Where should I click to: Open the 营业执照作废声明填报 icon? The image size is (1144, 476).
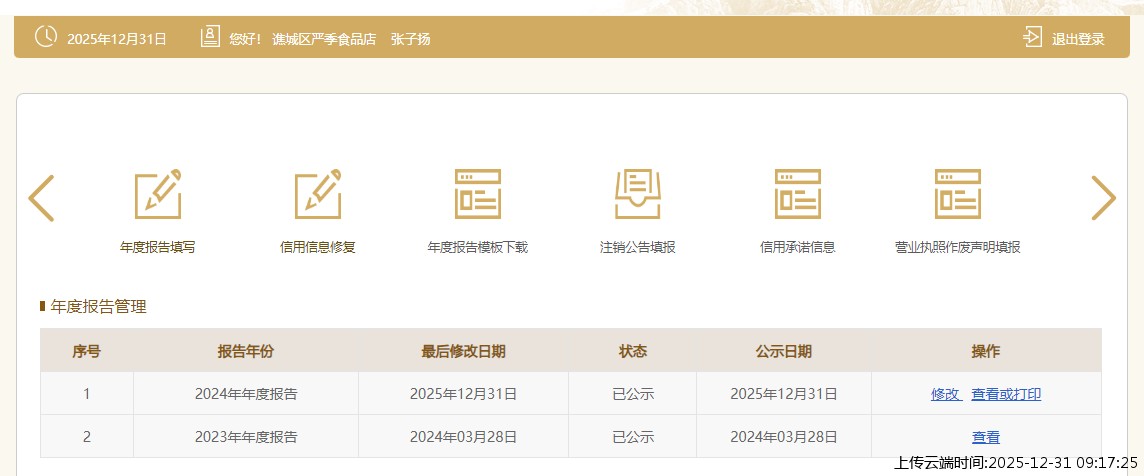point(957,194)
